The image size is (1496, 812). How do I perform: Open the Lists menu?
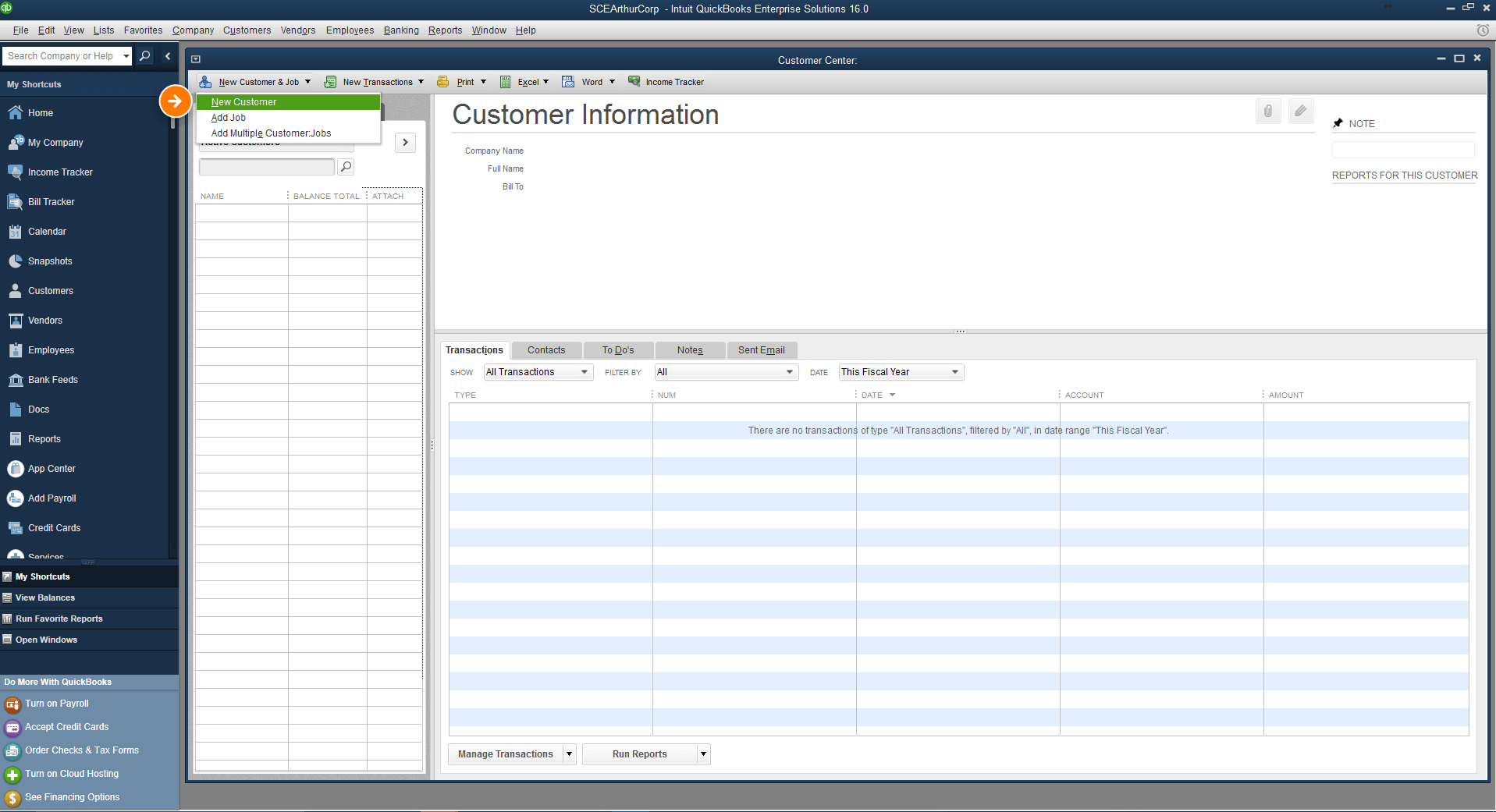click(104, 30)
